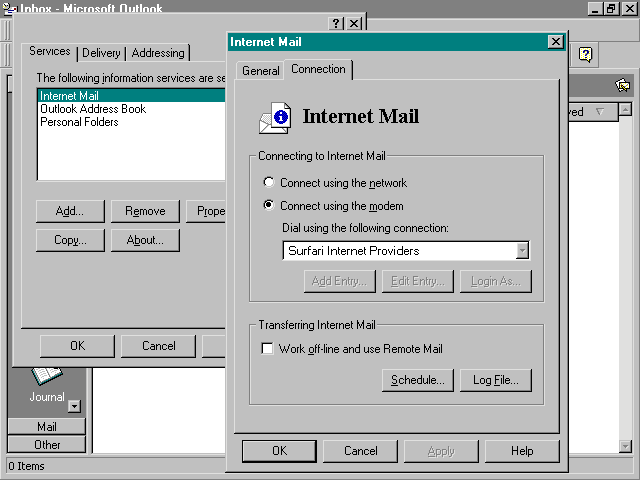Click the Help button in Internet Mail
The width and height of the screenshot is (640, 480).
(522, 451)
